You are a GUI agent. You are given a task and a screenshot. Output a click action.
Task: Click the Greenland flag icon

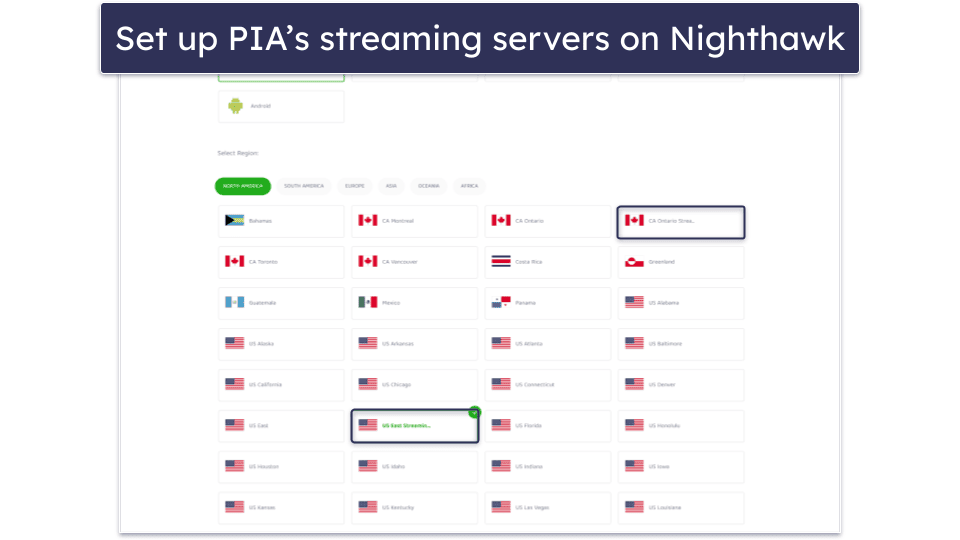pos(634,262)
